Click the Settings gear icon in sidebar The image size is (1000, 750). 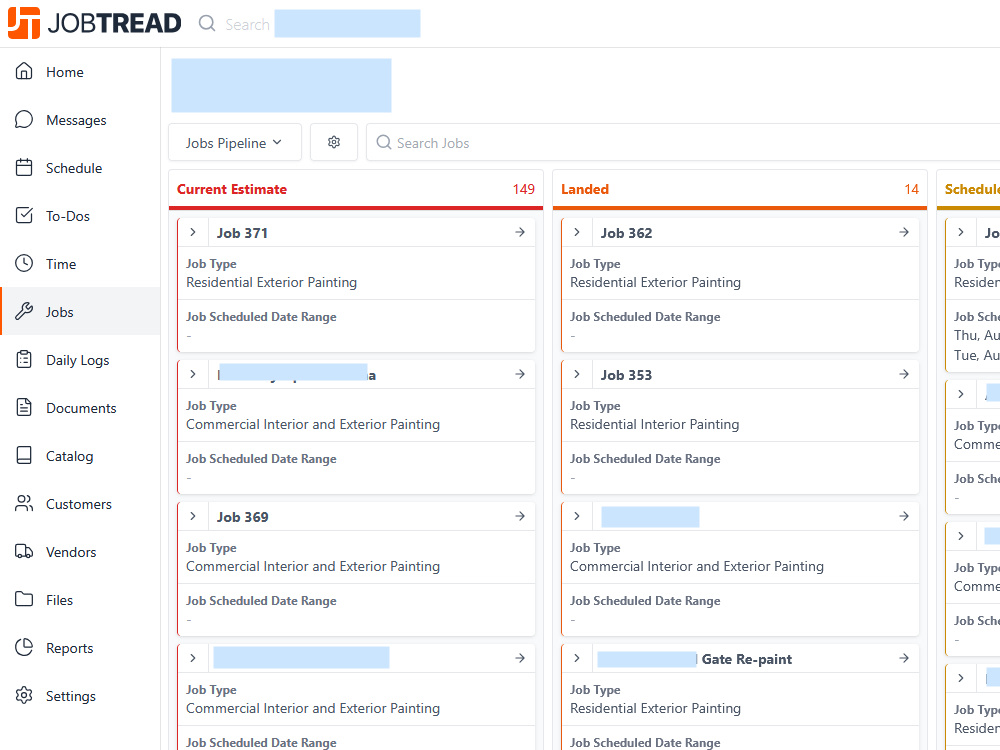24,696
